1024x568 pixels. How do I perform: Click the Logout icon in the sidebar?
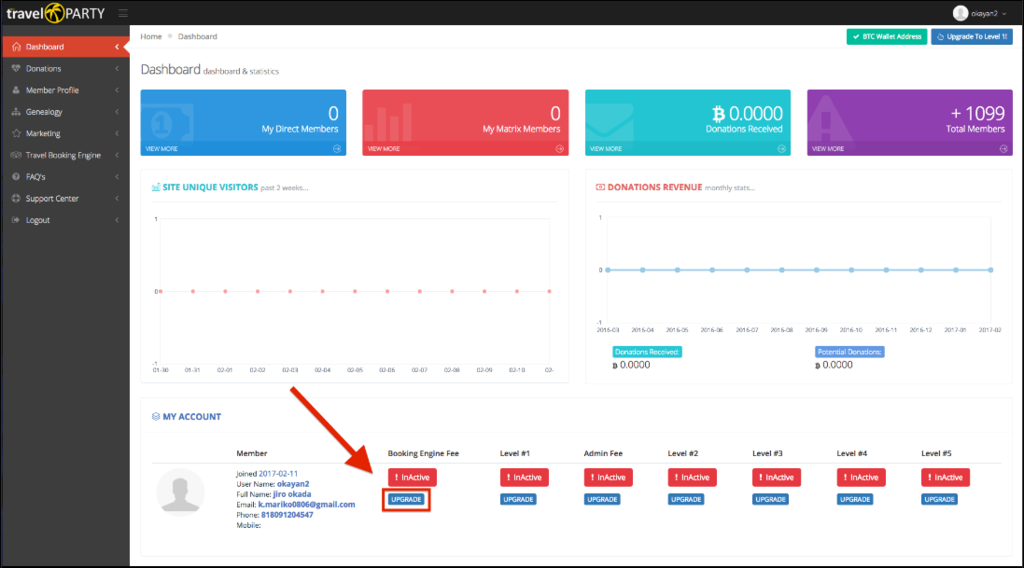click(16, 220)
